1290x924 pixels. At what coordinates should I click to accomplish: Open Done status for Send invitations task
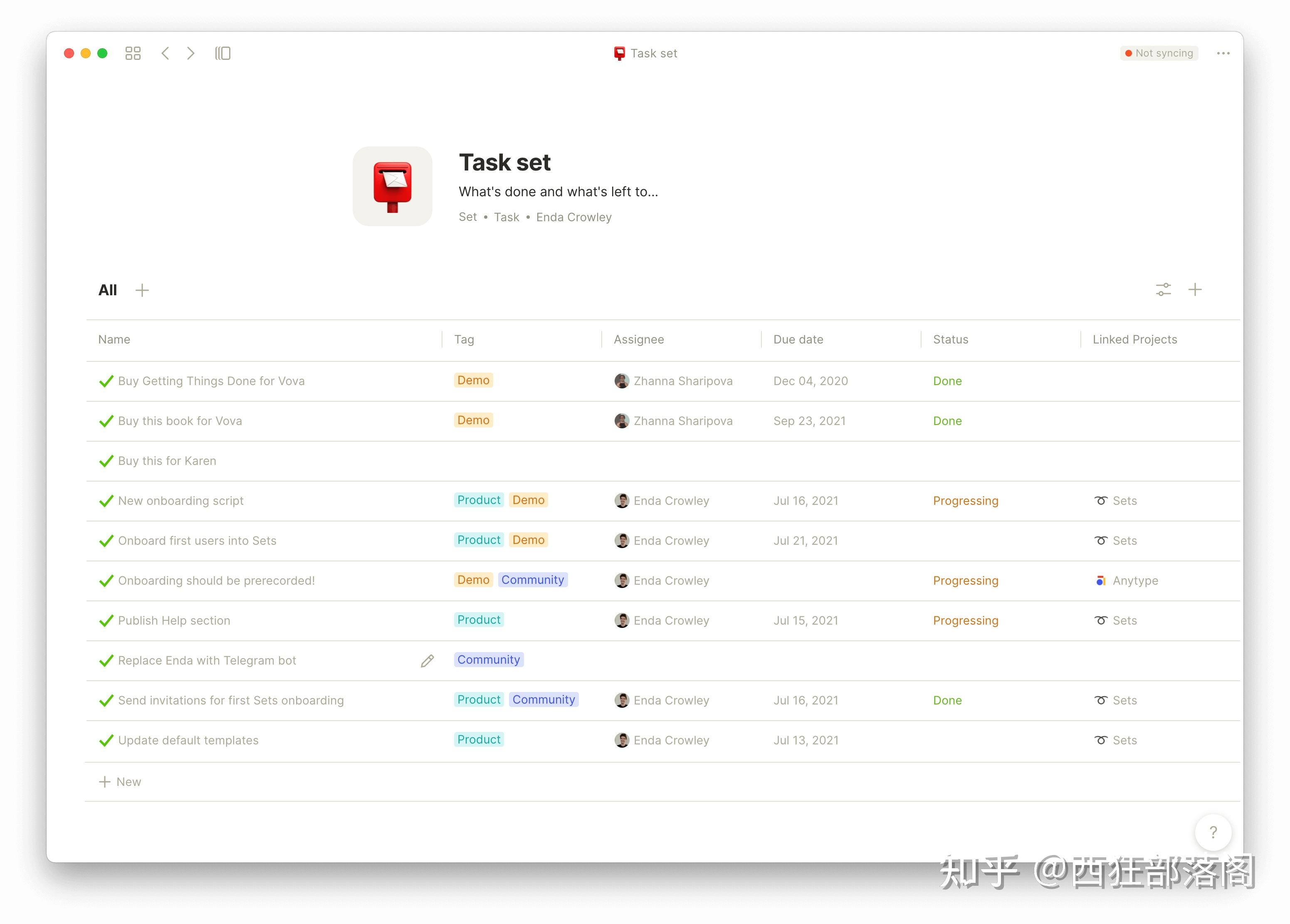[947, 701]
